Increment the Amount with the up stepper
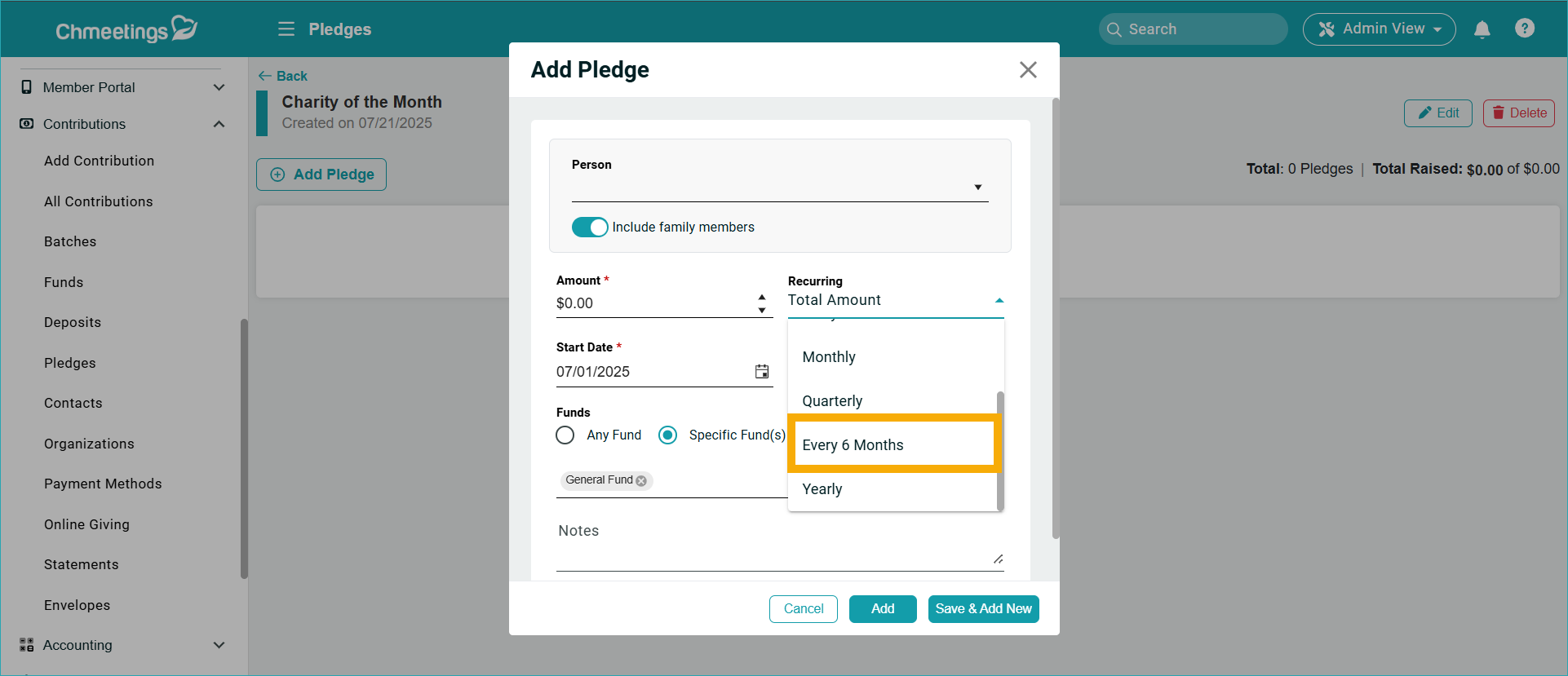 761,296
